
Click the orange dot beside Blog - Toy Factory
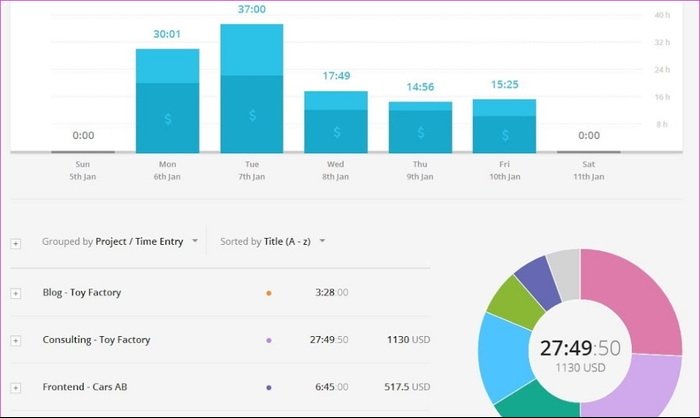pos(268,293)
